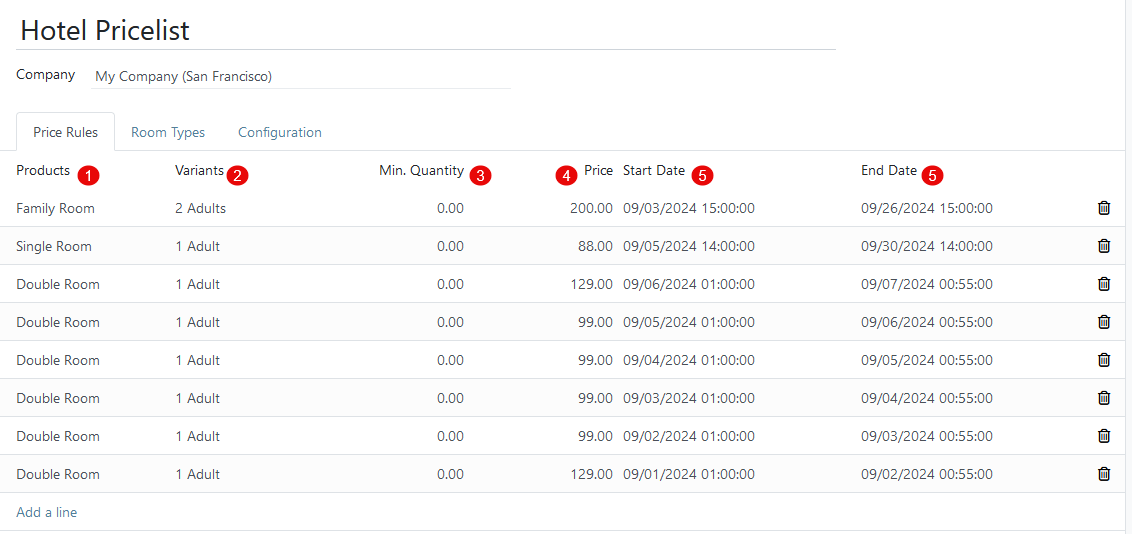1132x534 pixels.
Task: Add a line to price rules
Action: coord(47,512)
